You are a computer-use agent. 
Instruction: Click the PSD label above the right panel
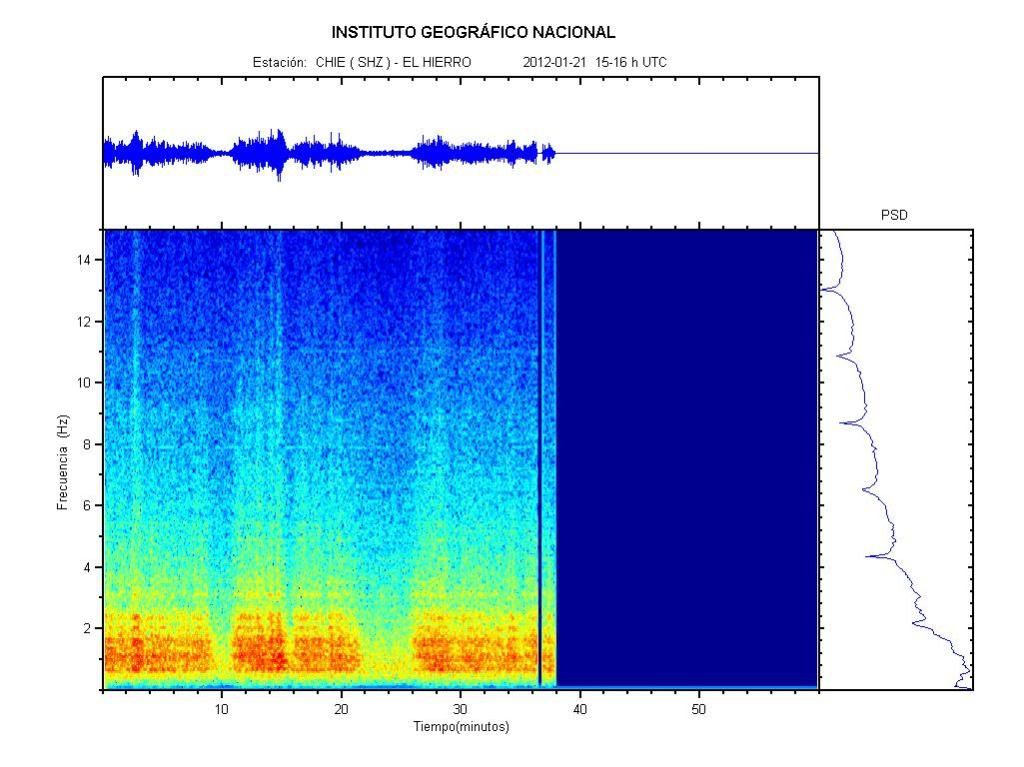click(894, 215)
